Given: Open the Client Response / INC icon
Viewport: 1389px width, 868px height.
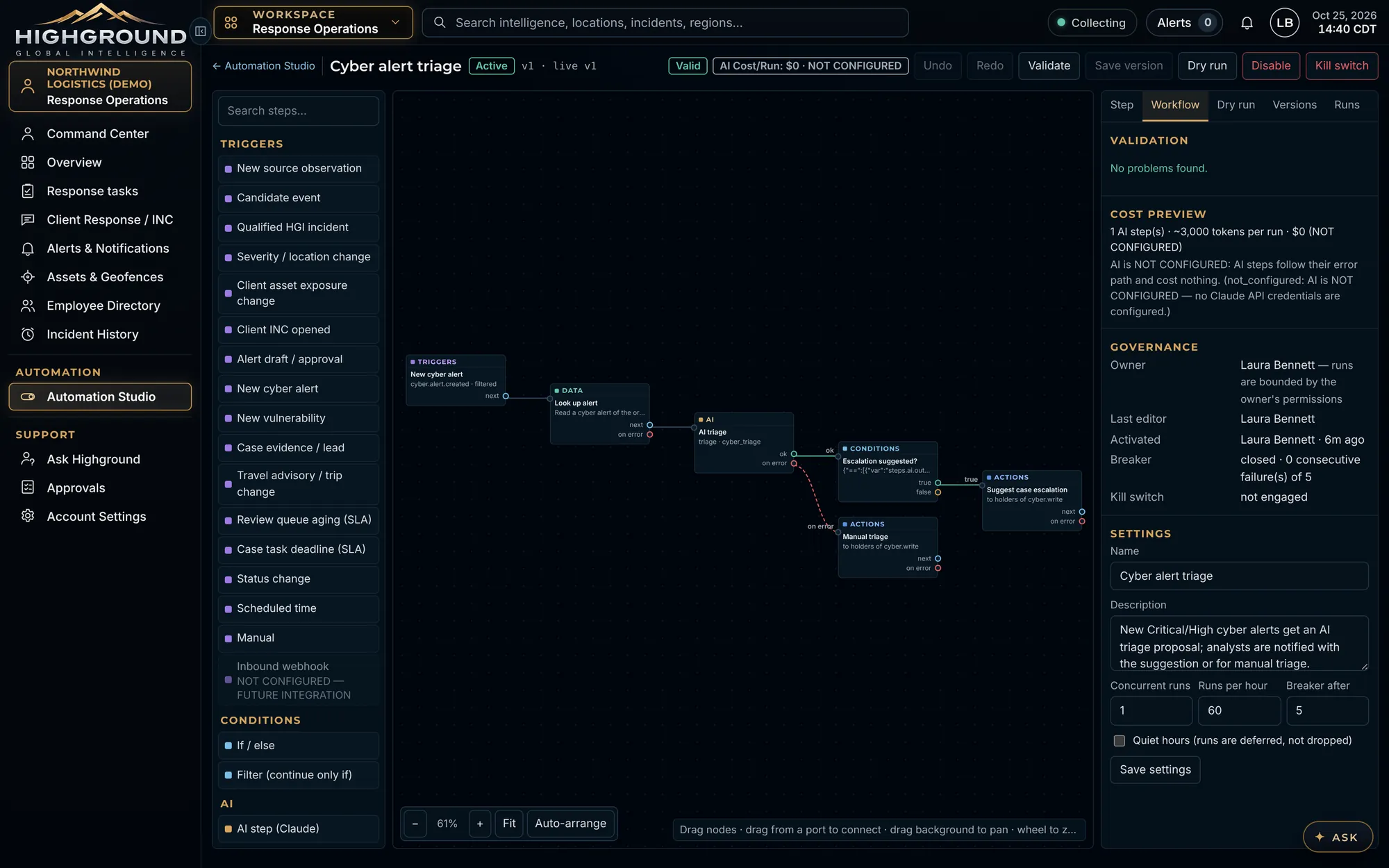Looking at the screenshot, I should coord(28,219).
